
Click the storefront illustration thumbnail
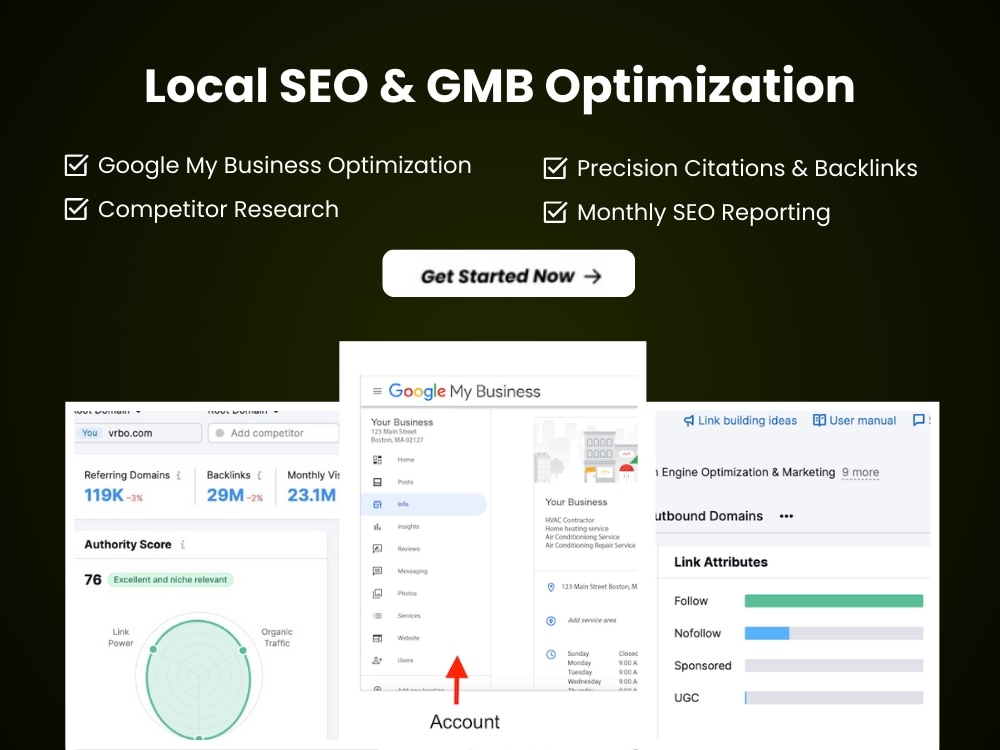(x=585, y=451)
